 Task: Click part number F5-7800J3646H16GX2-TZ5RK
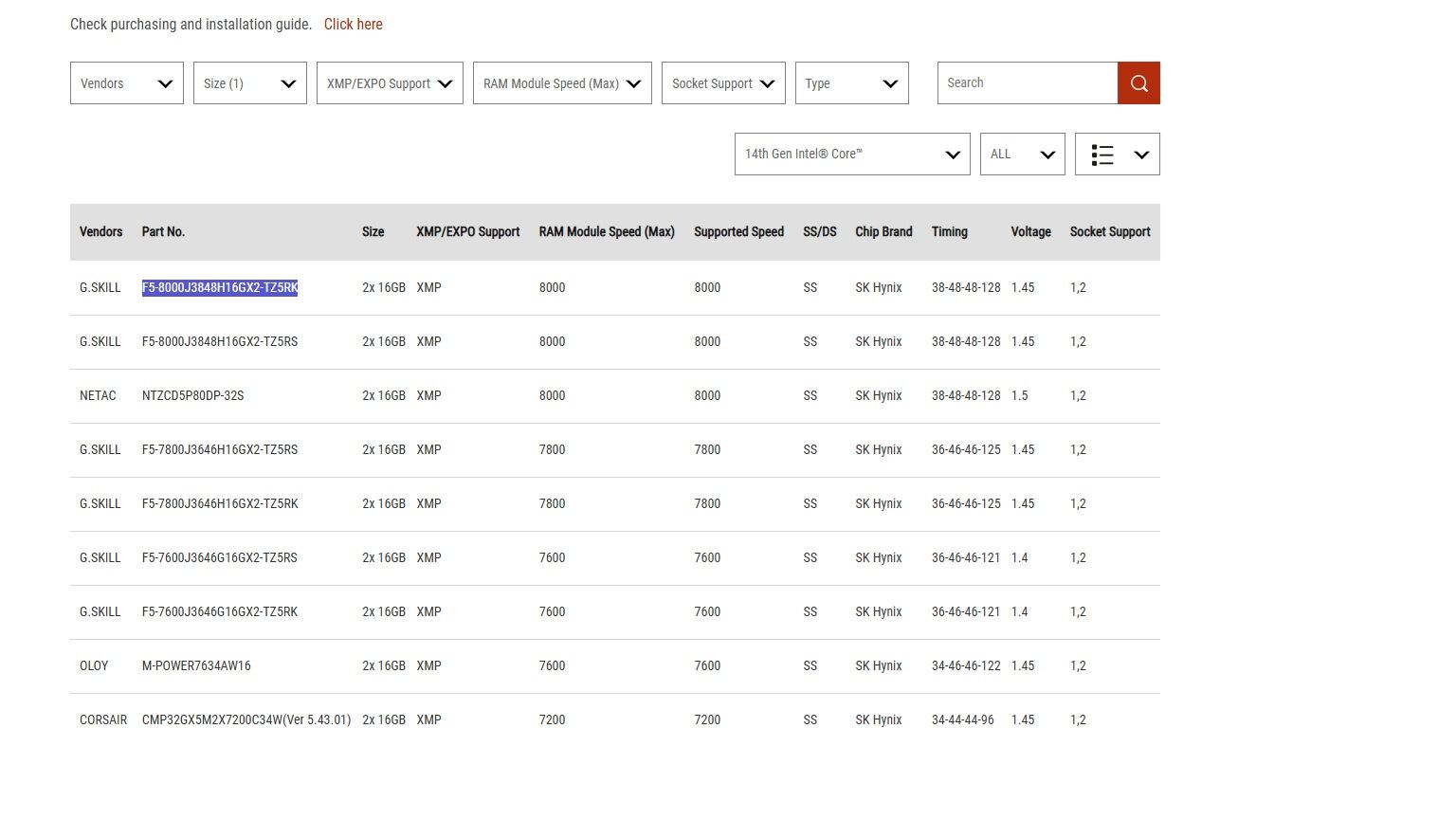click(x=220, y=504)
